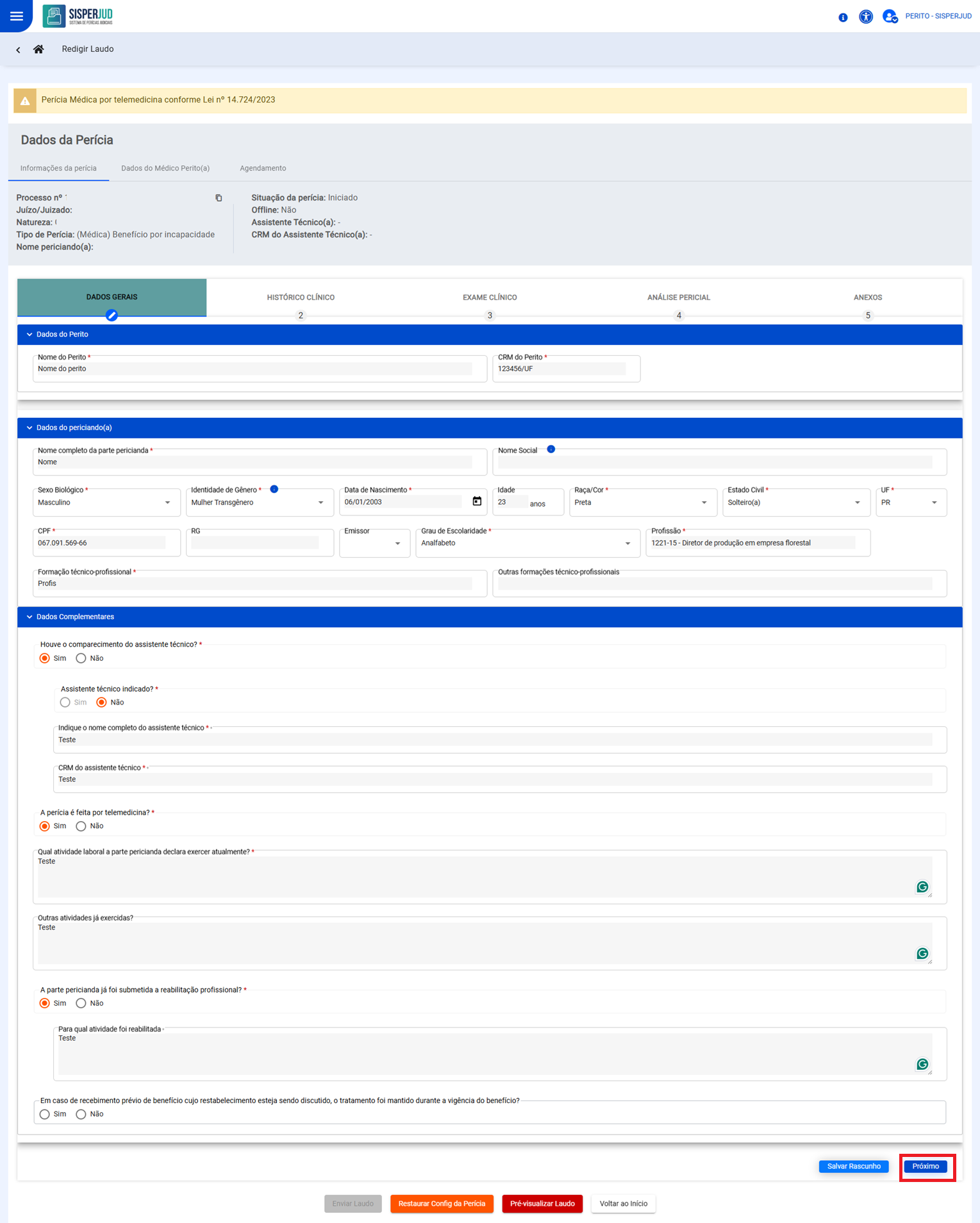Open calendar picker for Data de Nascimento
The height and width of the screenshot is (1223, 980).
477,501
